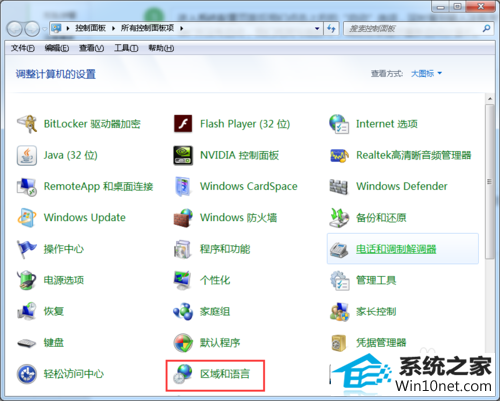Open the Windows Defender wall icon
The image size is (500, 401).
pyautogui.click(x=339, y=187)
